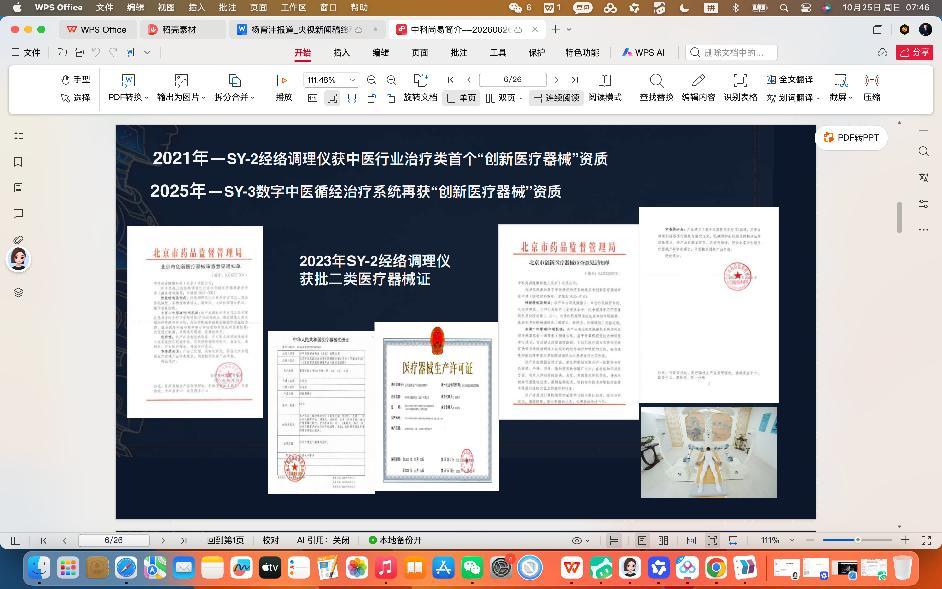Go to next page in ribbon
This screenshot has height=589, width=942.
tap(556, 79)
